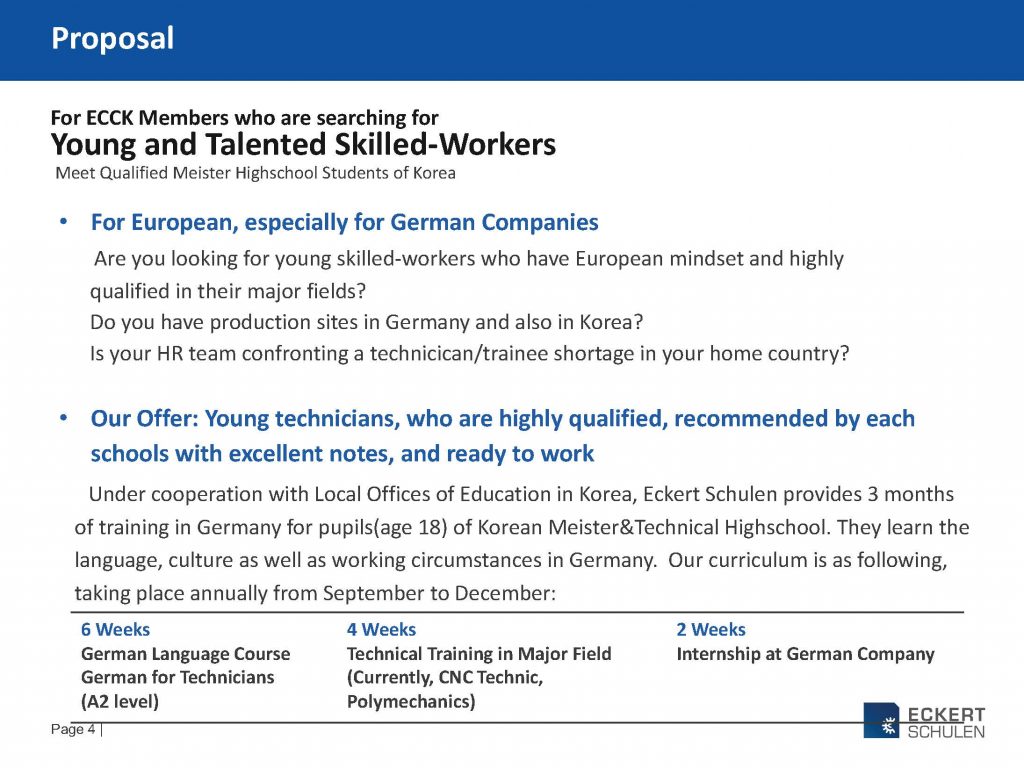1024x768 pixels.
Task: Click the '2 Weeks' column heading
Action: 711,629
